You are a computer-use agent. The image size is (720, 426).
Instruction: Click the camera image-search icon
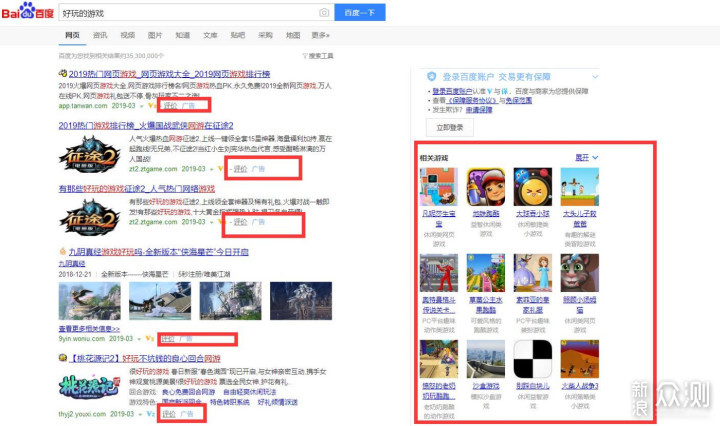[x=324, y=13]
